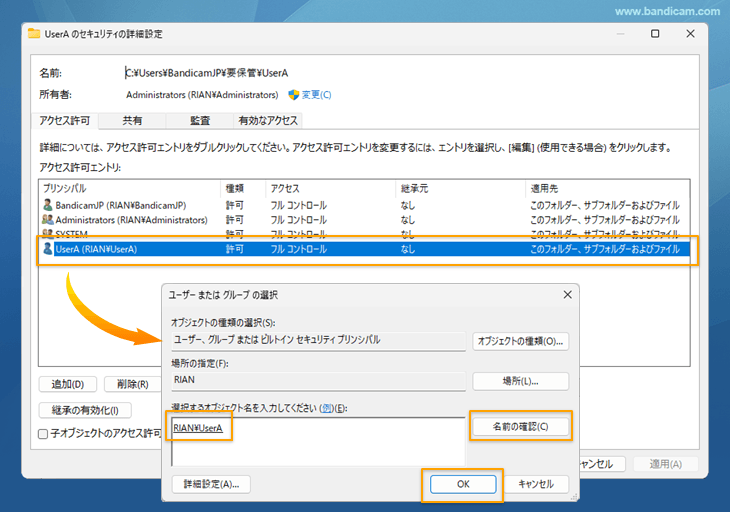Image resolution: width=730 pixels, height=512 pixels.
Task: Open the 有効なアクセス tab
Action: 268,121
